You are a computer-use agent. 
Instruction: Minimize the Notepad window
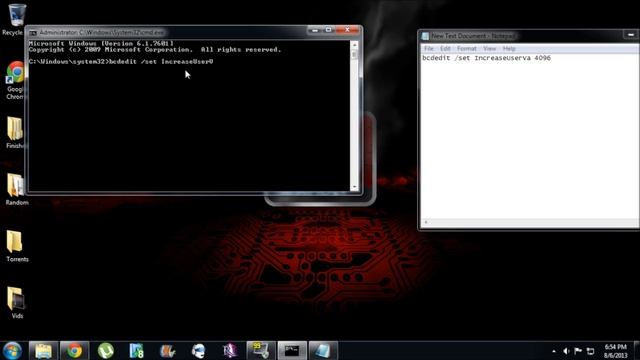pos(631,35)
